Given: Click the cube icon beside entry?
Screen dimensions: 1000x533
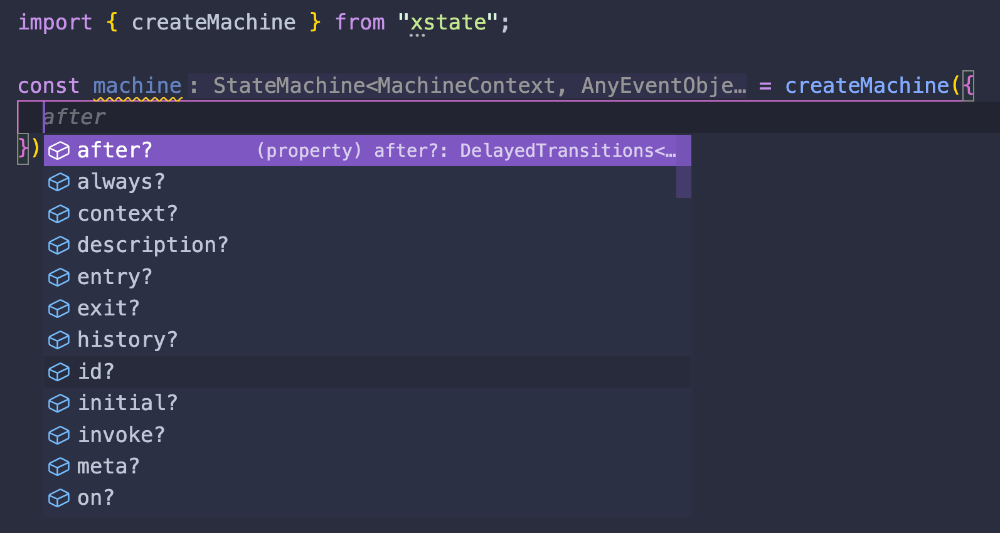Looking at the screenshot, I should (x=60, y=277).
